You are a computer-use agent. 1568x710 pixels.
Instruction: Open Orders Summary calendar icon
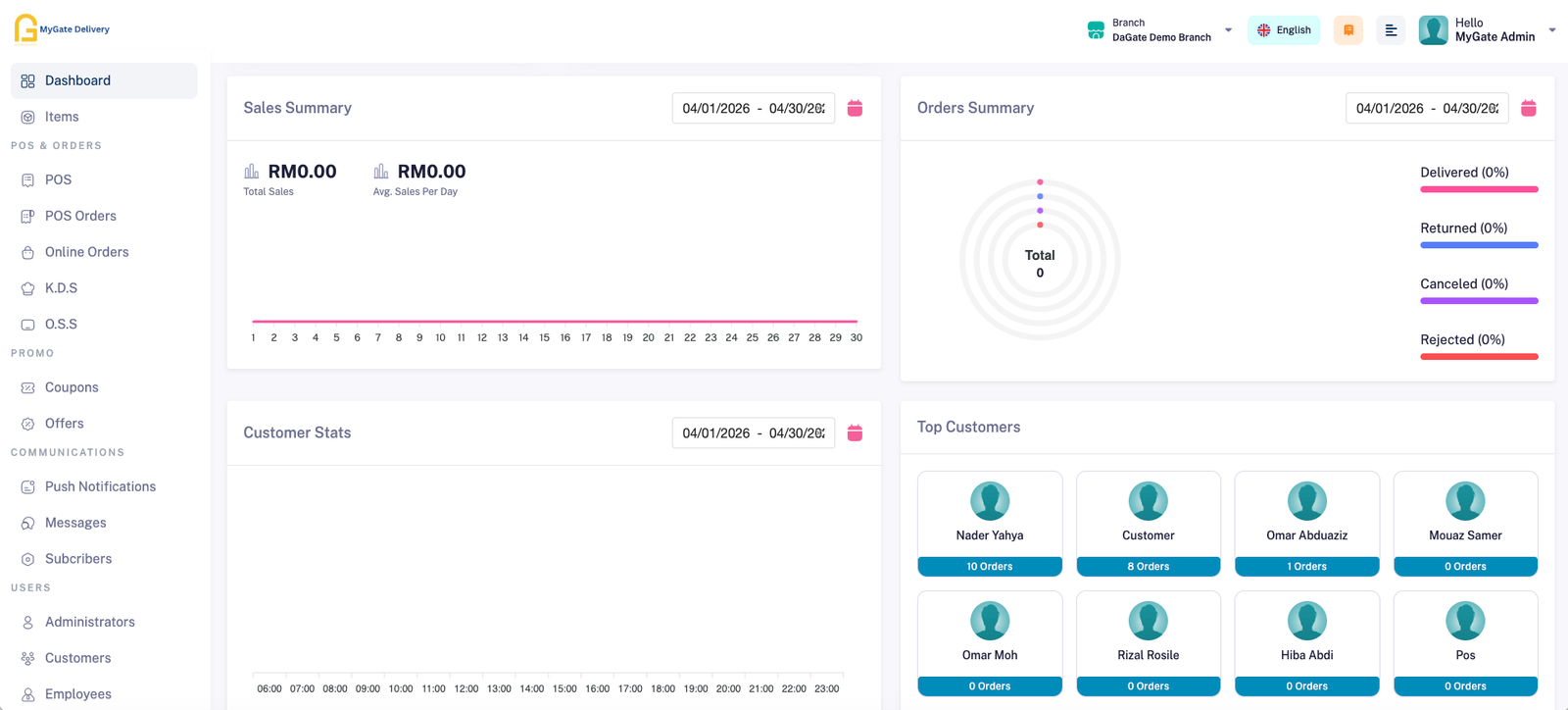pyautogui.click(x=1528, y=108)
